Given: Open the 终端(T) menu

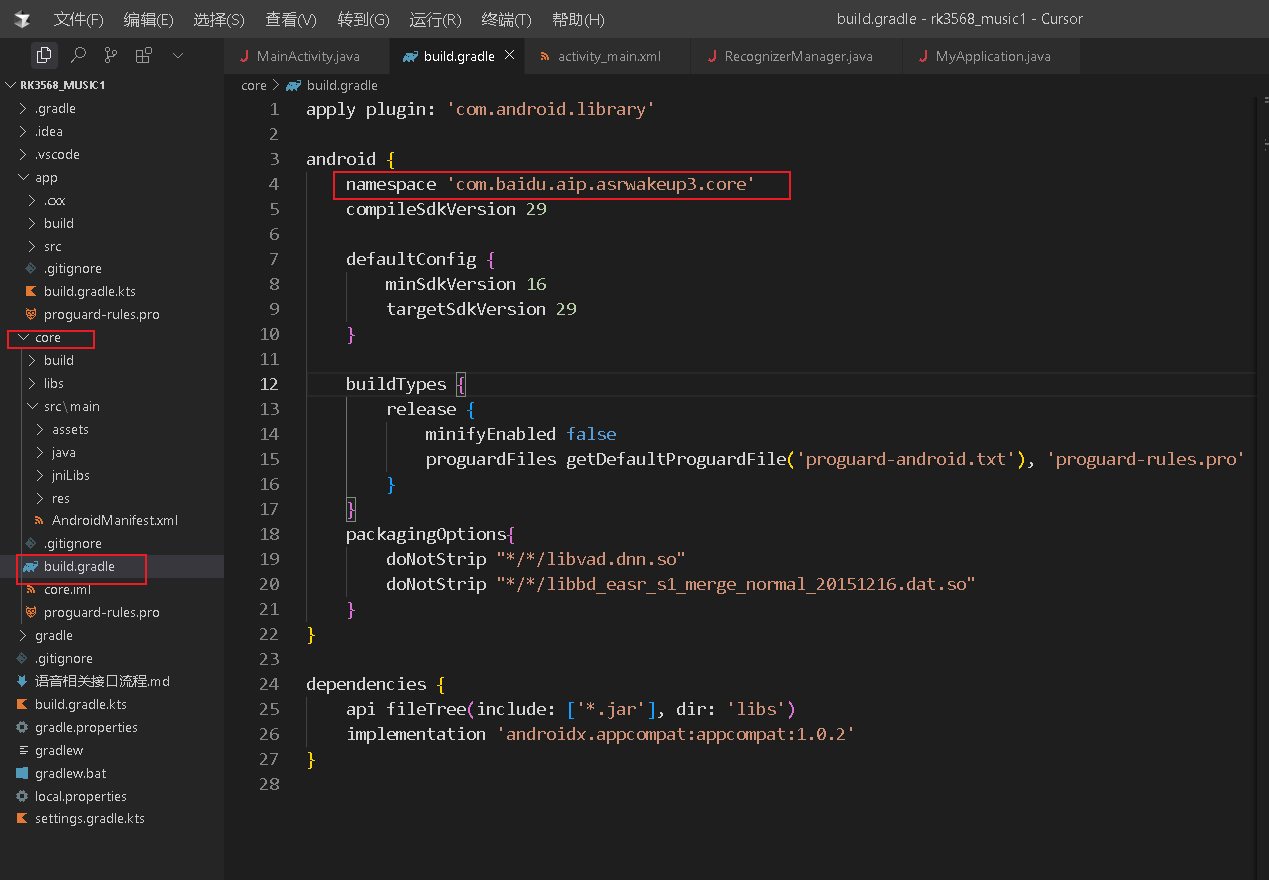Looking at the screenshot, I should 506,19.
